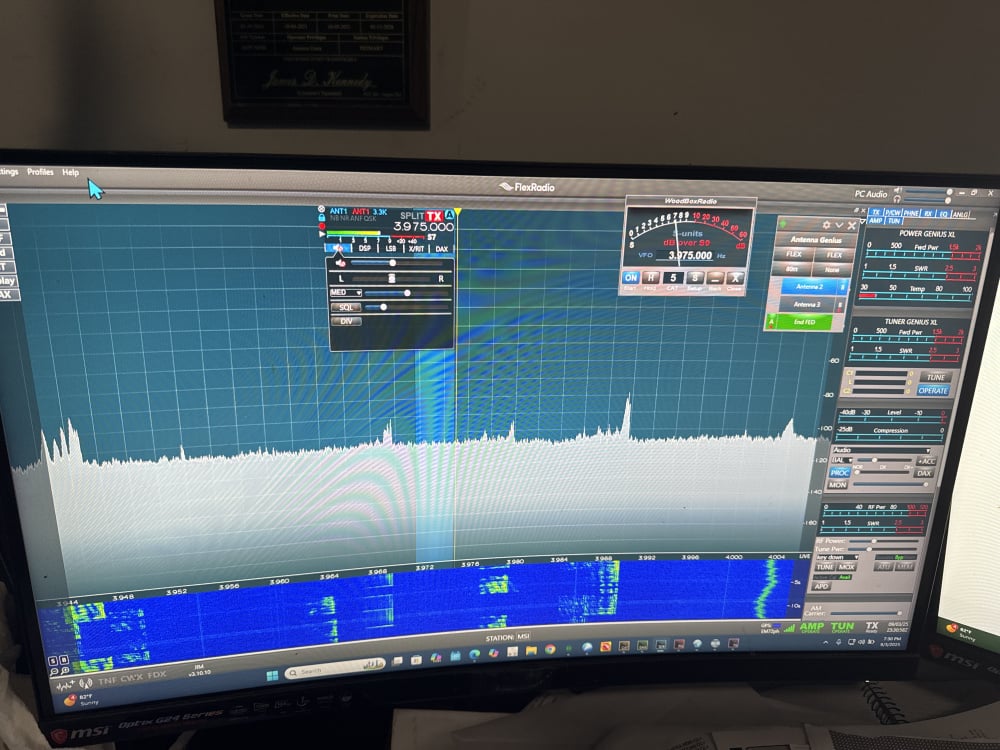Screen dimensions: 1000x750
Task: Click the transmit TUNE button
Action: (x=825, y=566)
